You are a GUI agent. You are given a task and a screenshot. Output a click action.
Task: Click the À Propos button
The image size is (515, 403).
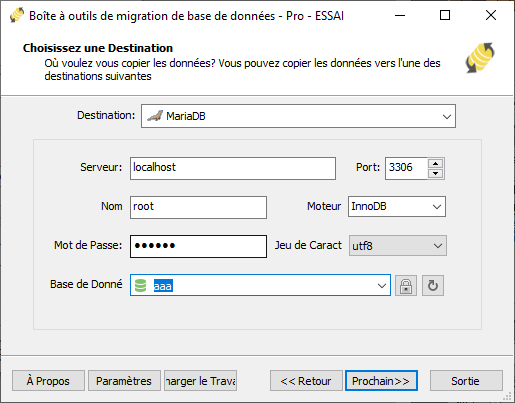tap(48, 381)
